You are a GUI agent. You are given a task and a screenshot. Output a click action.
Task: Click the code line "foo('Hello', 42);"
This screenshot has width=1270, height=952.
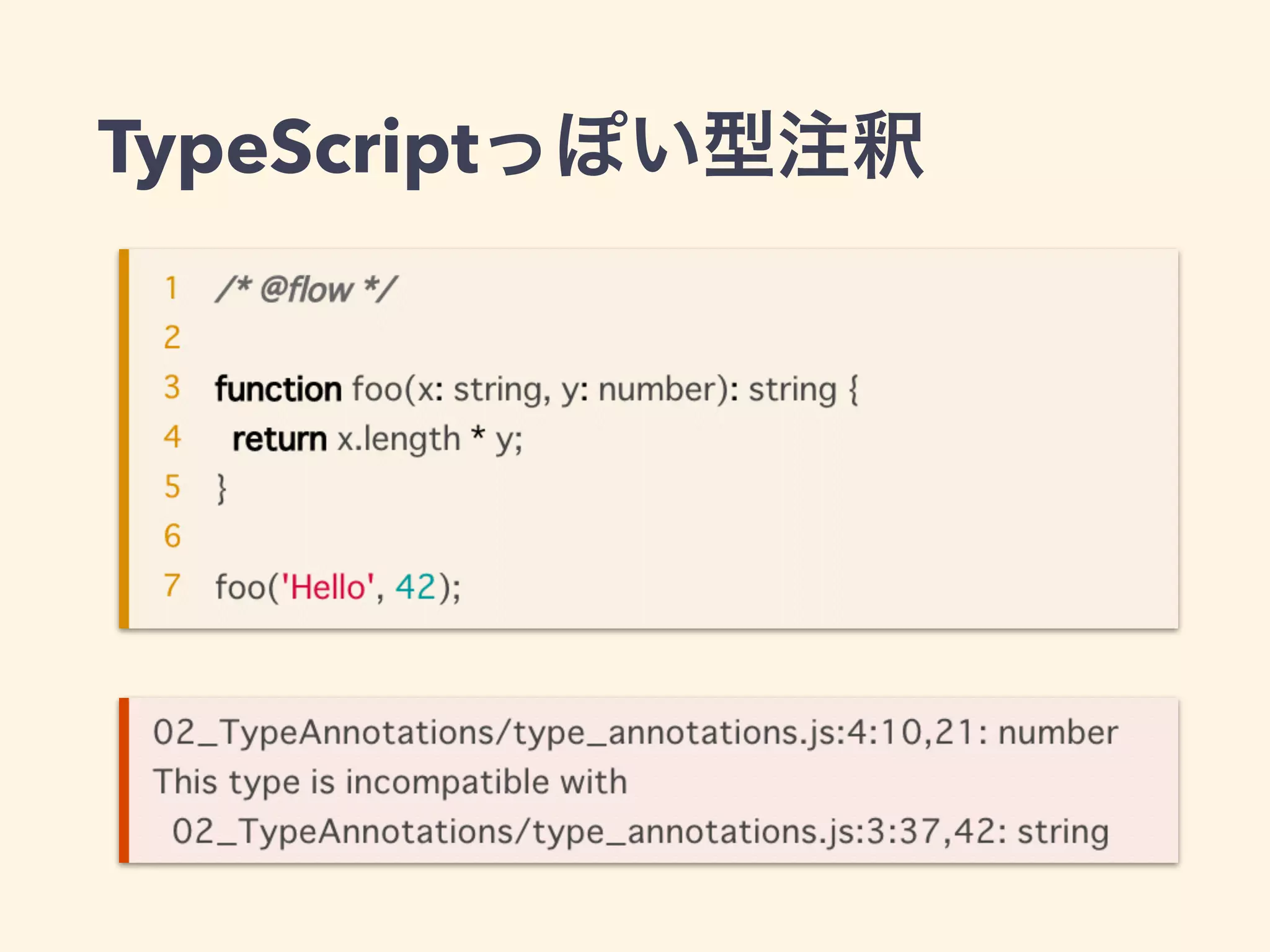338,587
